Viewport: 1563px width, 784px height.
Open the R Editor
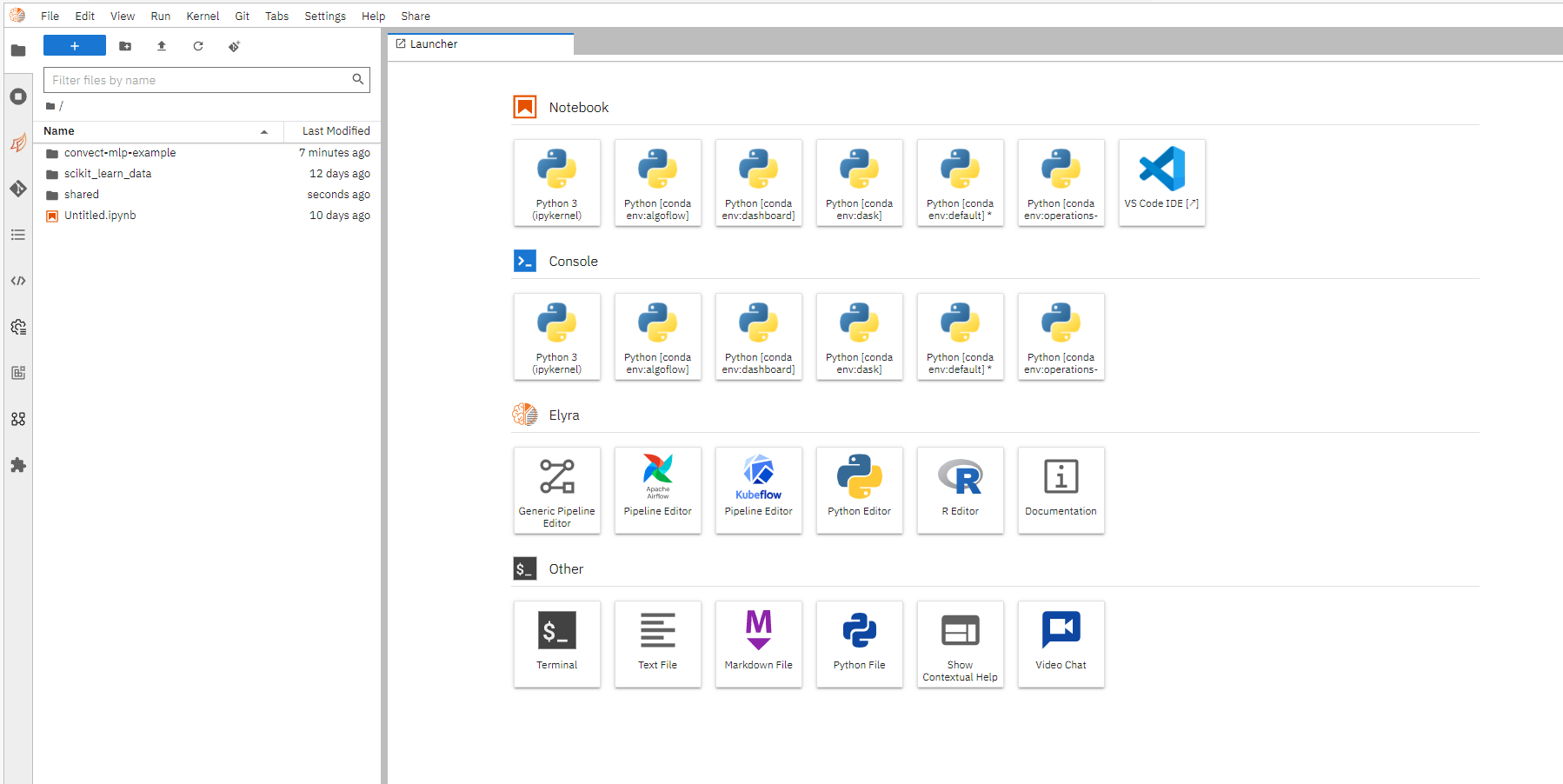961,490
